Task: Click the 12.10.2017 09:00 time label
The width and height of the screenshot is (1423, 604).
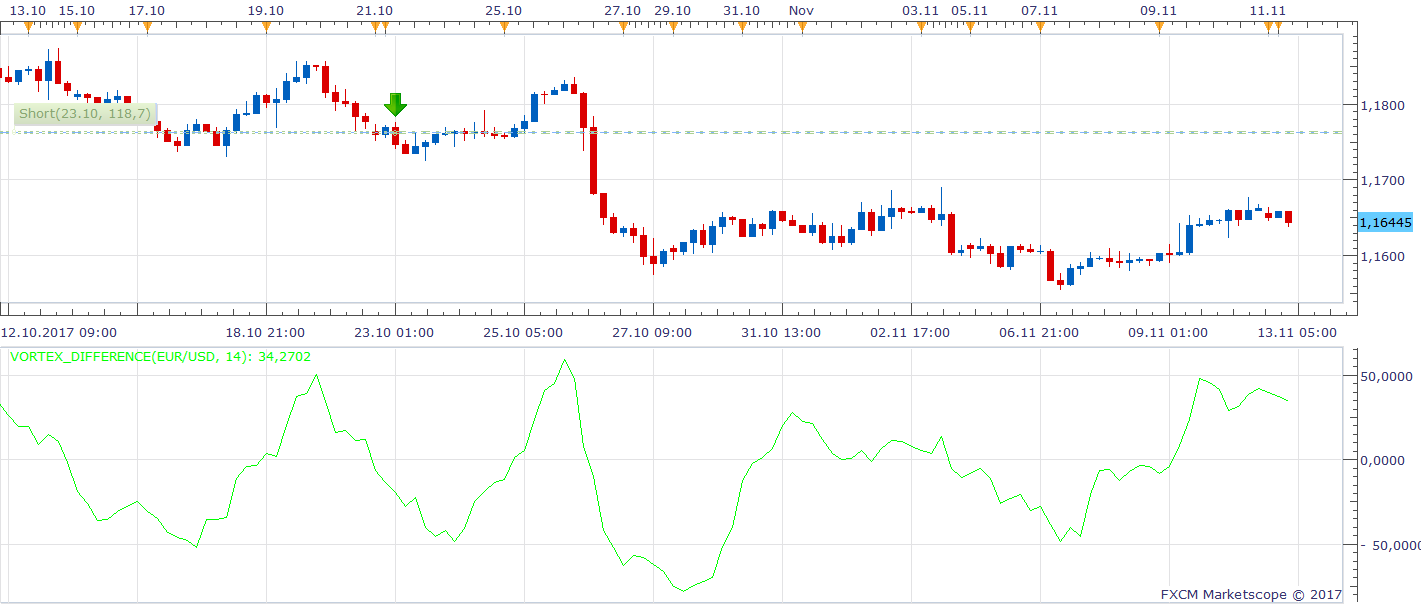Action: 58,332
